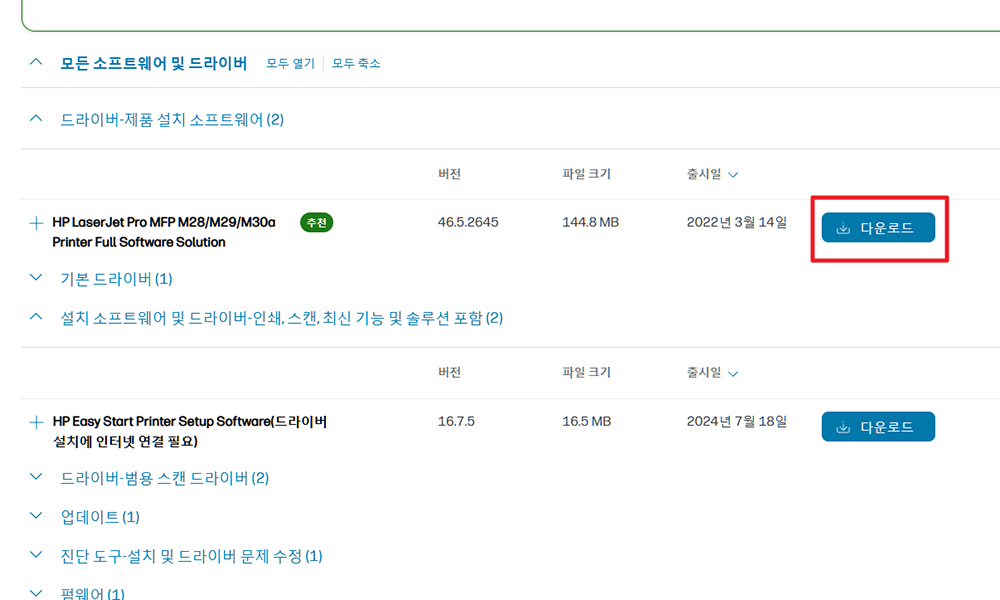1000x600 pixels.
Task: Click the 다운로드 button for HP Easy Start
Action: pyautogui.click(x=878, y=426)
